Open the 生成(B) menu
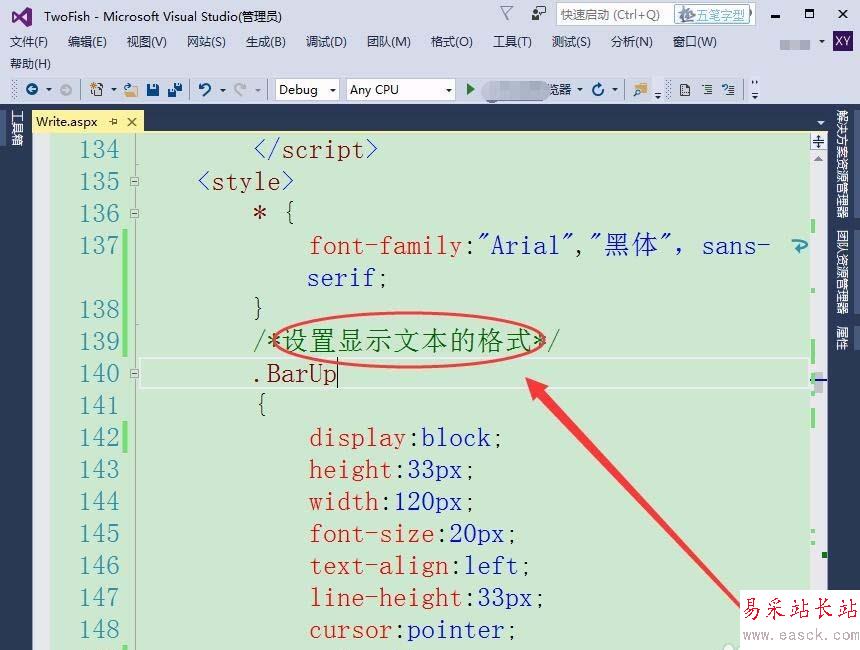860x650 pixels. pyautogui.click(x=265, y=42)
